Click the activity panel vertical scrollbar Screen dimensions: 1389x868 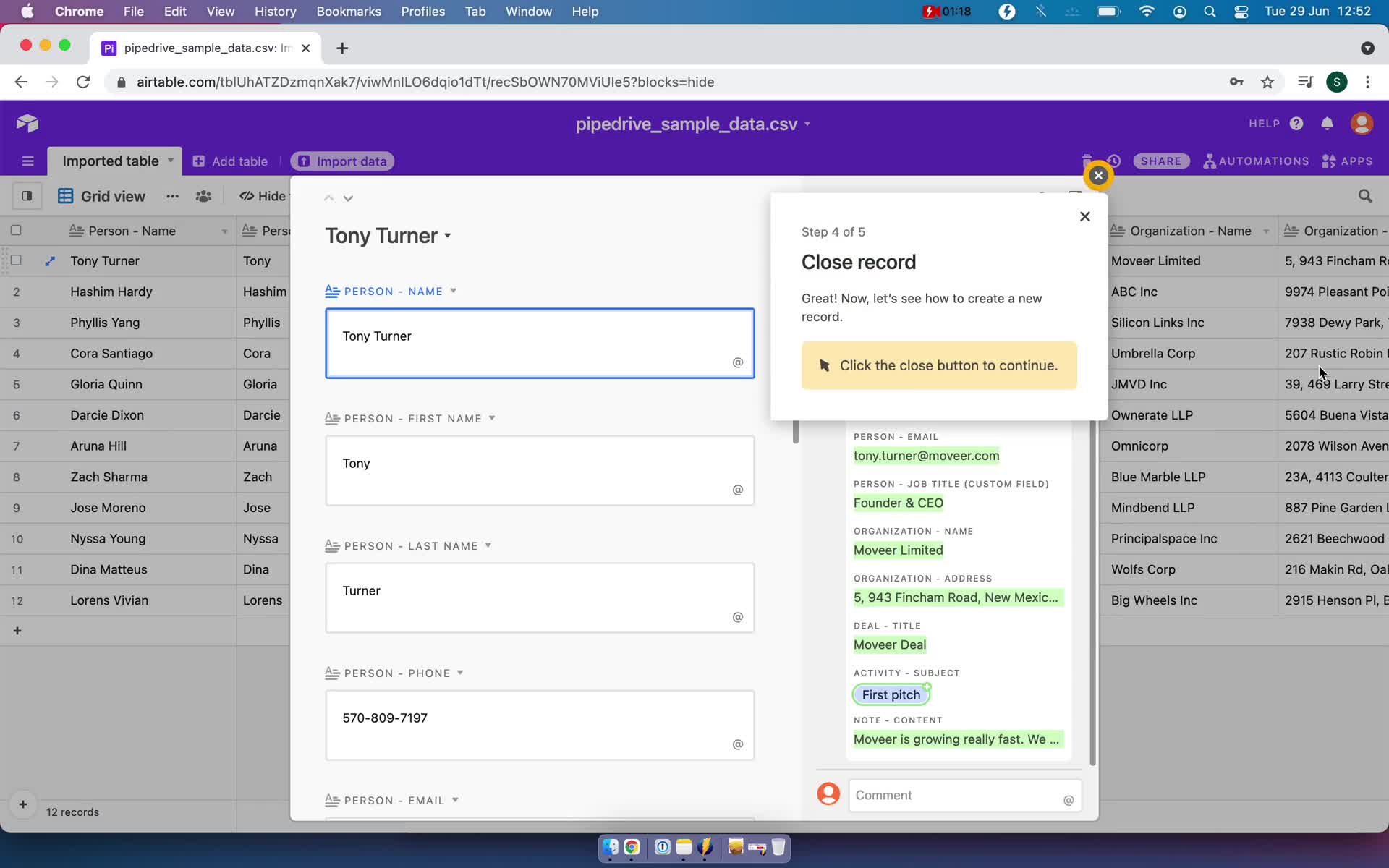(x=1092, y=593)
